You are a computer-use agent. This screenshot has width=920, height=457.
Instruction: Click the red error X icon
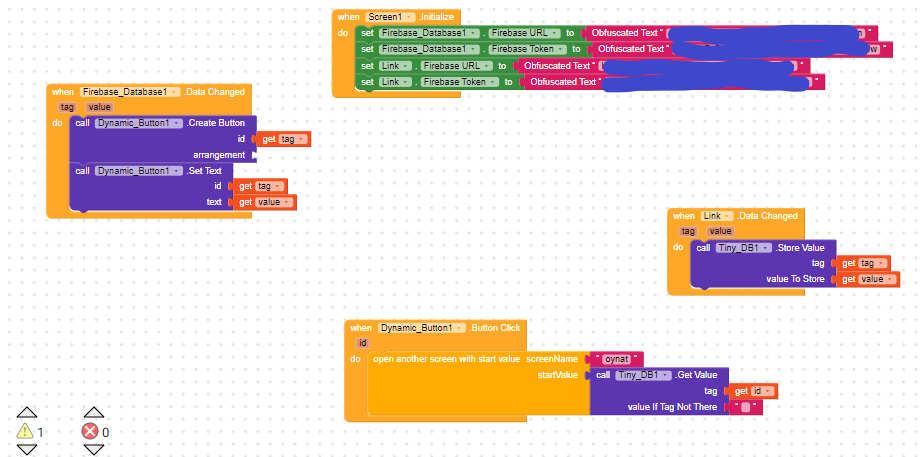pos(90,432)
